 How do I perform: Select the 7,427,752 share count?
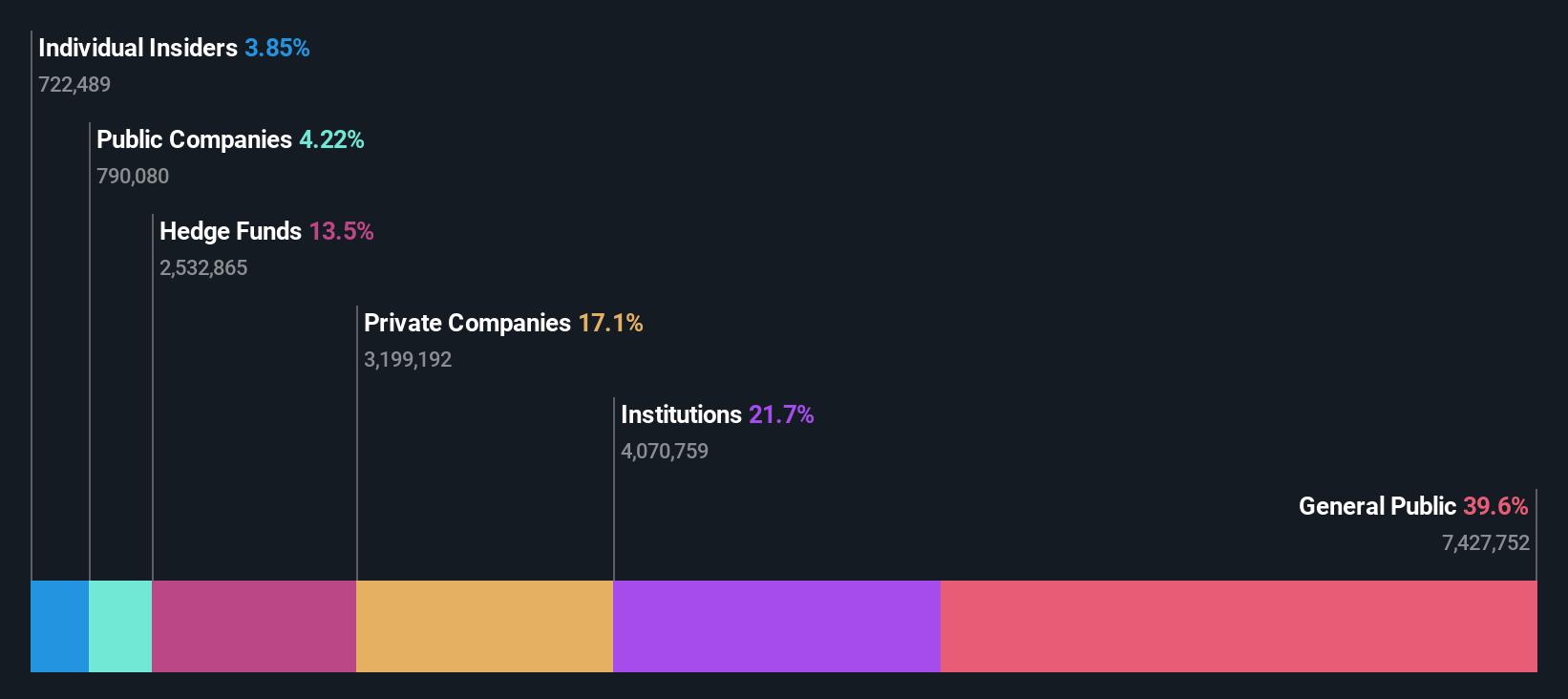[x=1485, y=543]
